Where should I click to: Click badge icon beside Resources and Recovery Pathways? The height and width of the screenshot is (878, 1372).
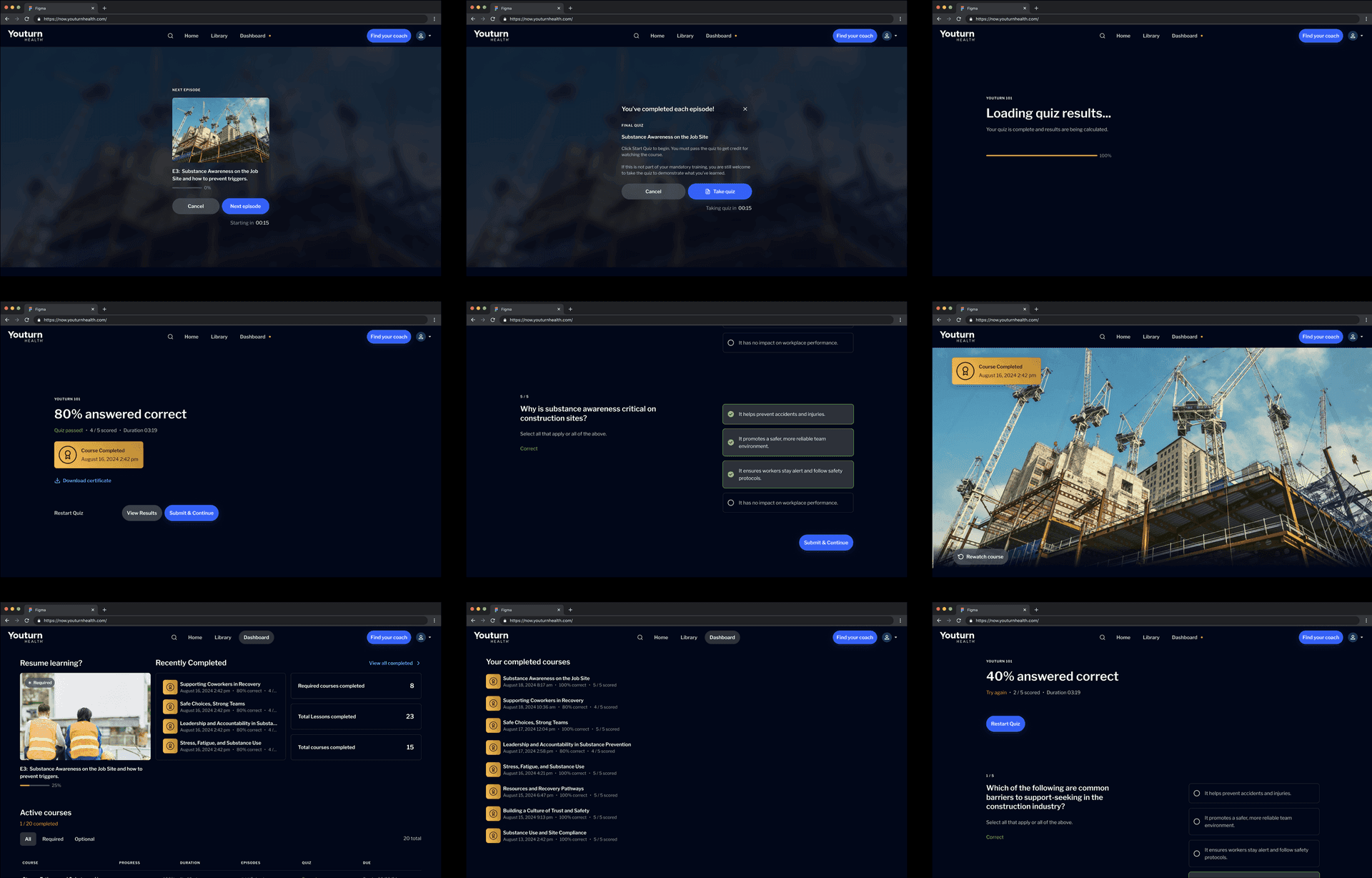tap(492, 791)
